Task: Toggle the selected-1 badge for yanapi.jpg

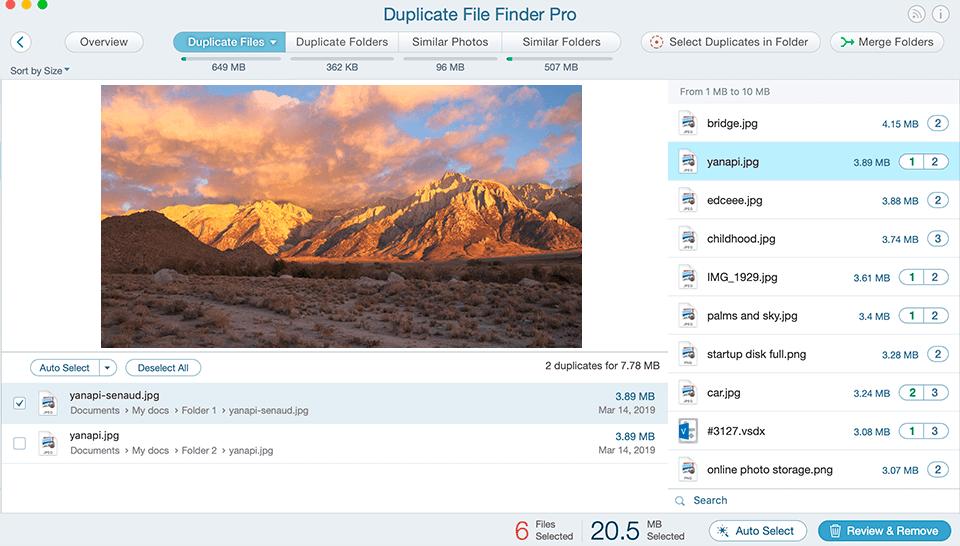Action: pos(912,162)
